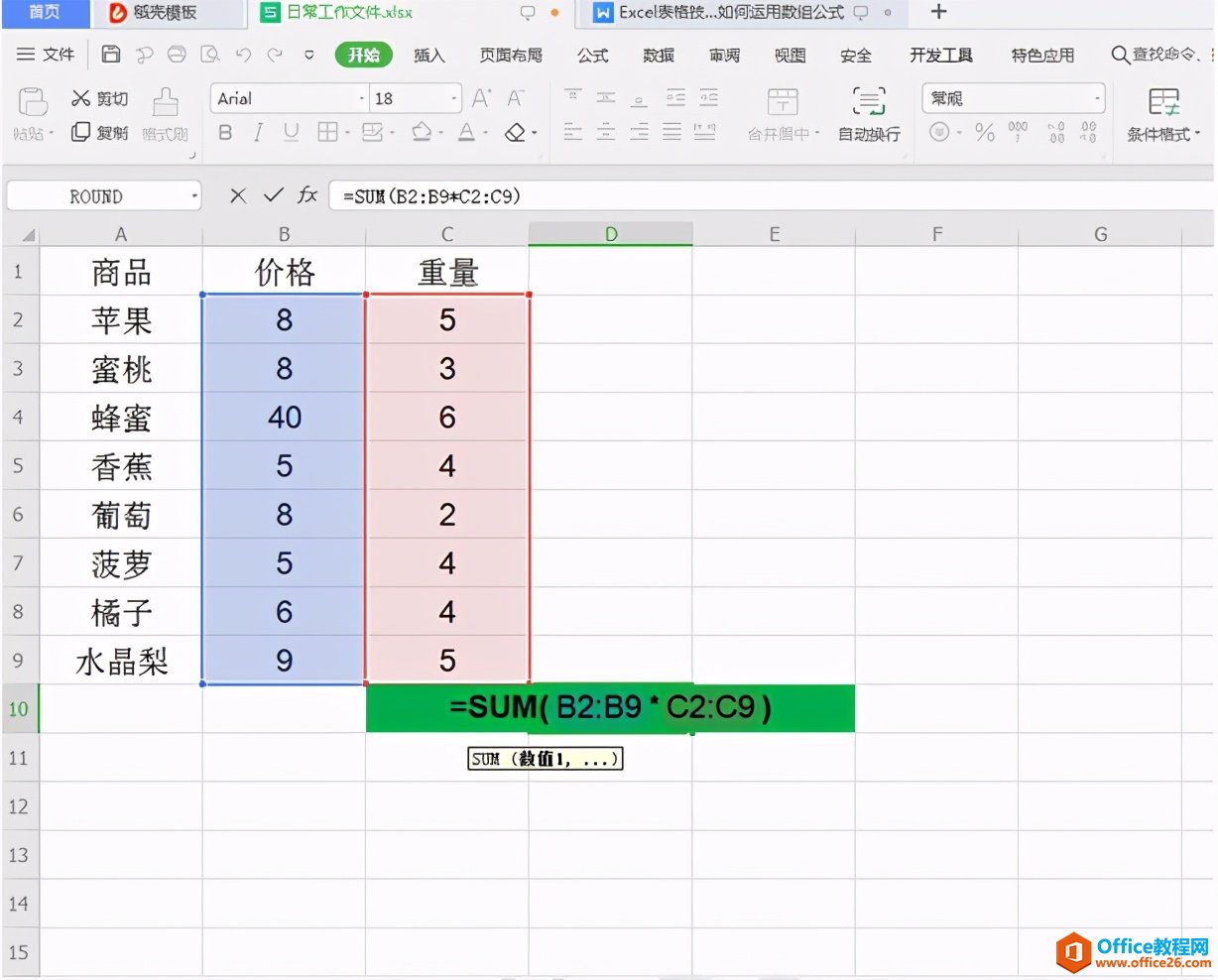Image resolution: width=1218 pixels, height=980 pixels.
Task: Click the currency format coin icon
Action: click(938, 132)
